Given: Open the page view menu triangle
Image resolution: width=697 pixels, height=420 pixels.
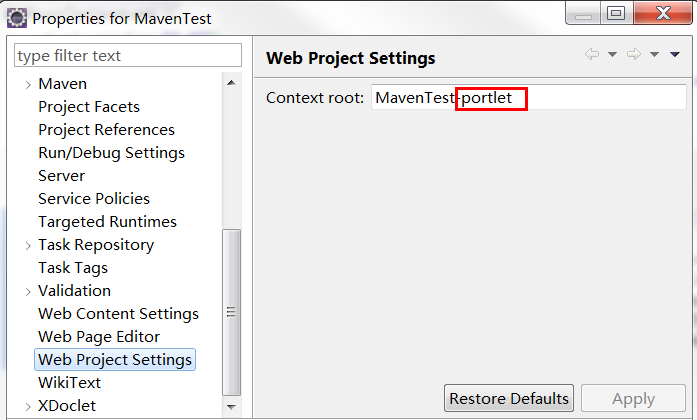Looking at the screenshot, I should (x=675, y=55).
